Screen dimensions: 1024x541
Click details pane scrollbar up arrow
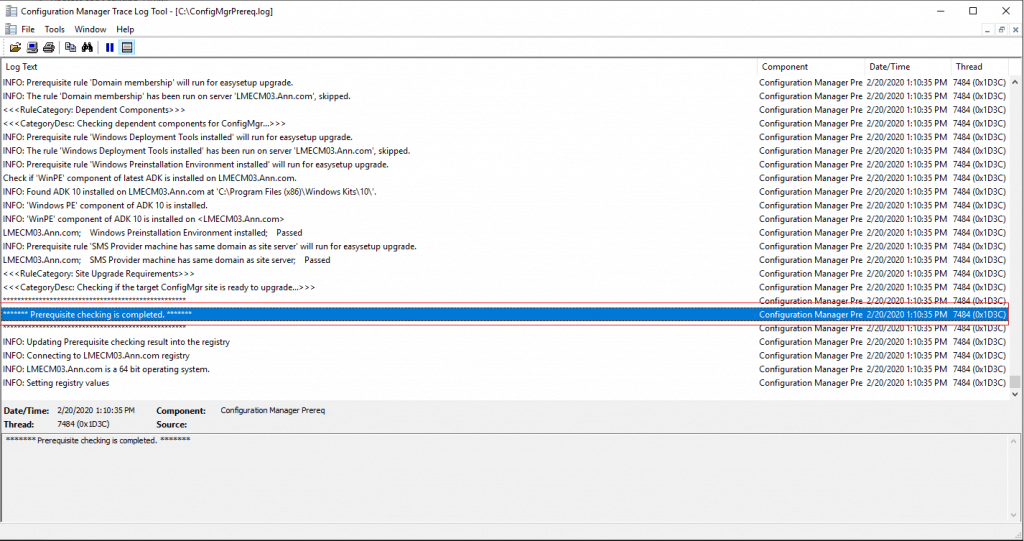[1014, 442]
